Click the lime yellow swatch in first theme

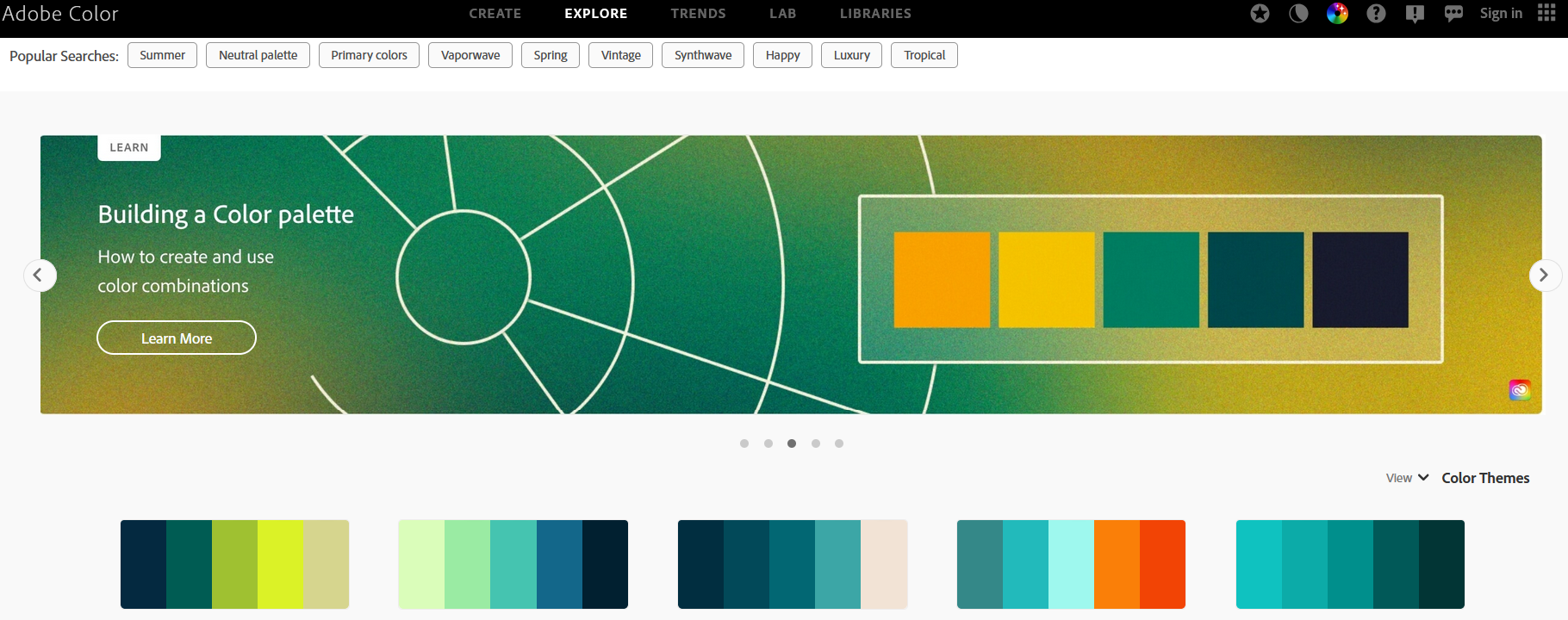pos(280,564)
